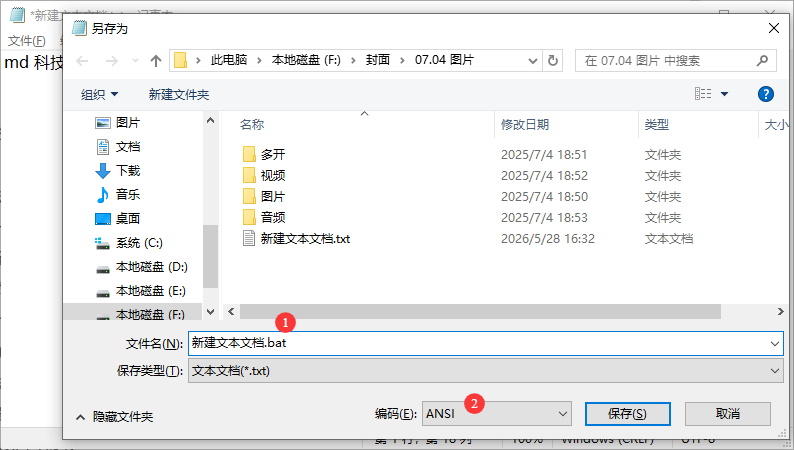This screenshot has height=450, width=794.
Task: Sort by 修改日期 column header
Action: click(x=525, y=125)
